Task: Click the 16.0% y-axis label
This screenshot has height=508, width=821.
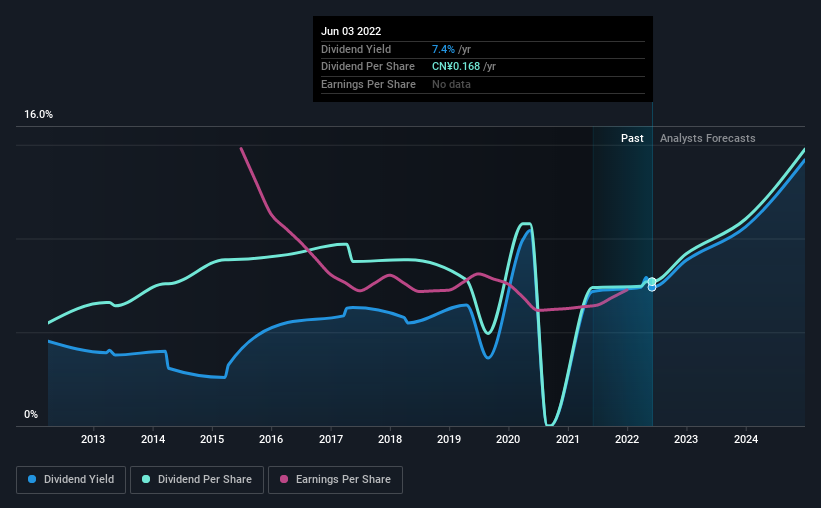Action: coord(38,115)
